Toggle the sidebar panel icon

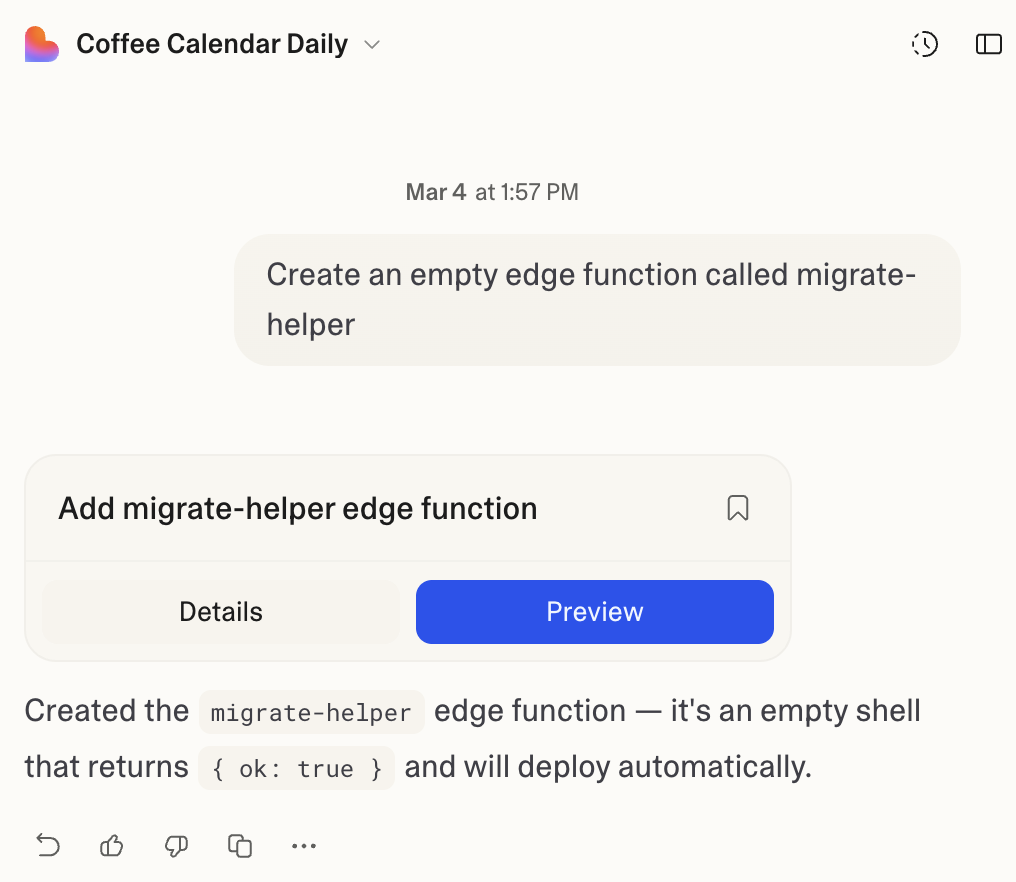(988, 44)
